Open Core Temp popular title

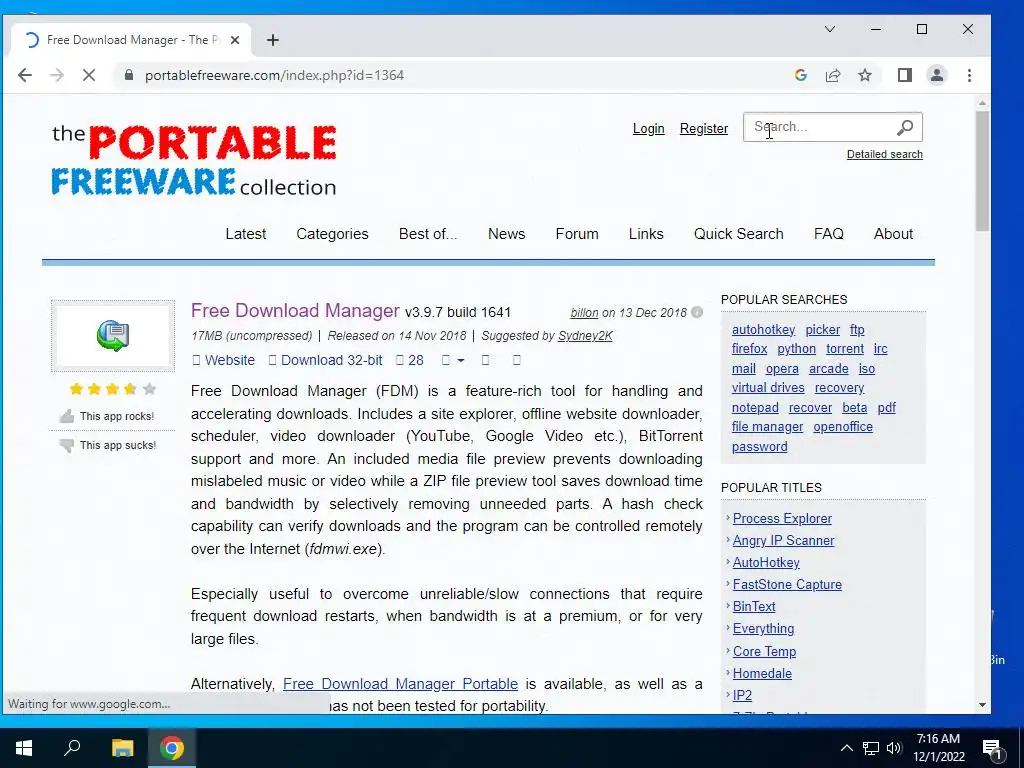[x=764, y=651]
